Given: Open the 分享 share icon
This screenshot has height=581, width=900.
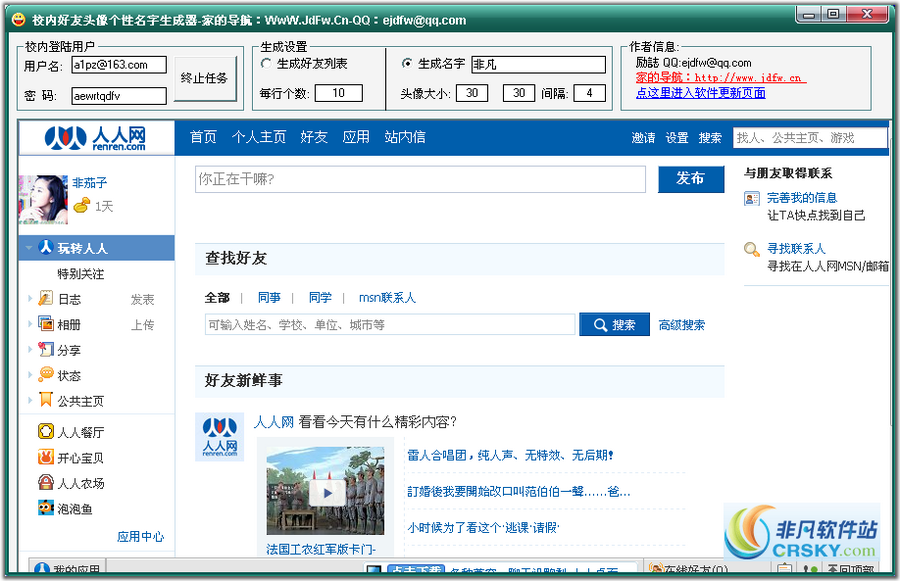Looking at the screenshot, I should click(46, 349).
